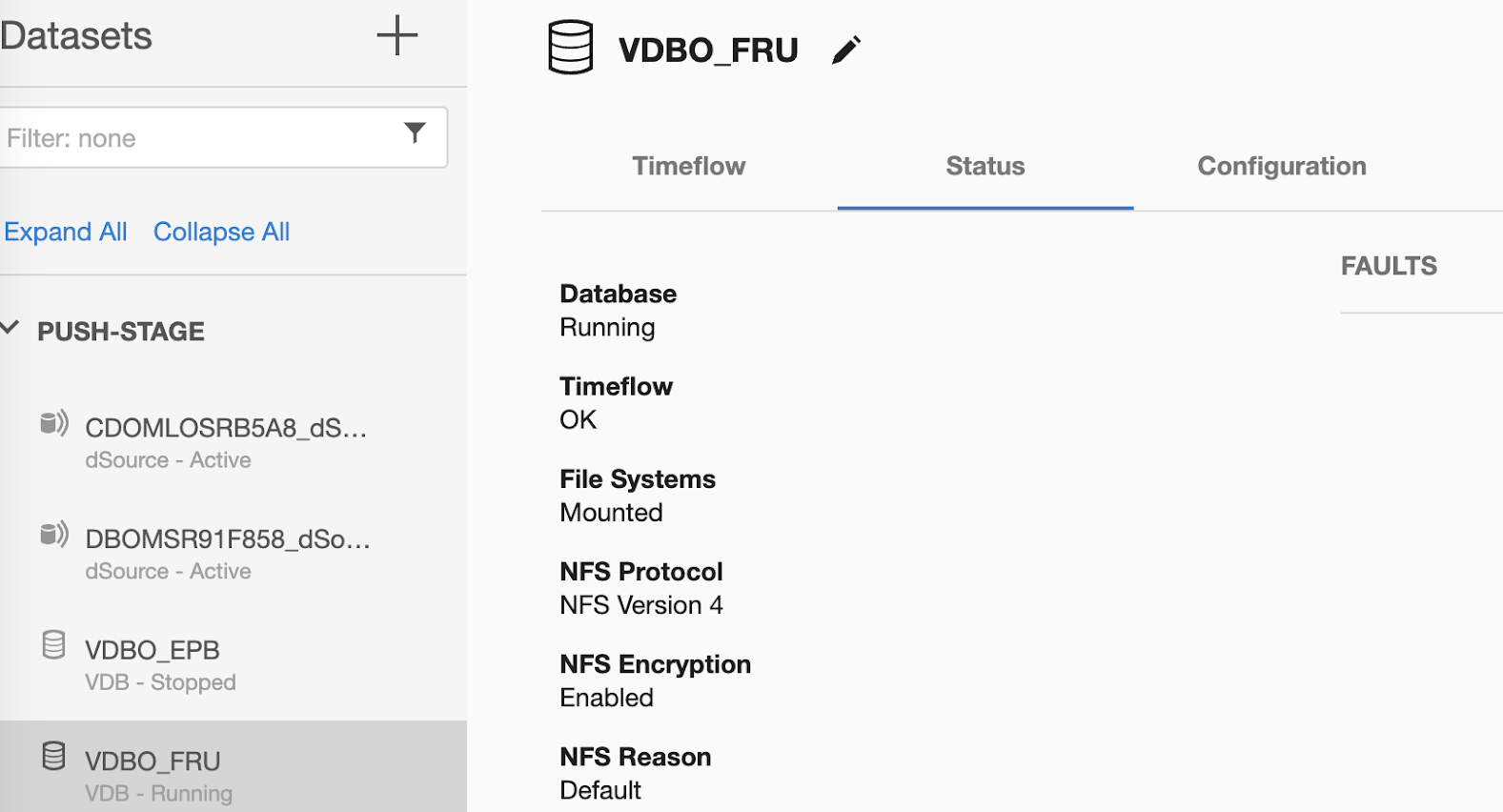Click the Expand All link

coord(66,232)
